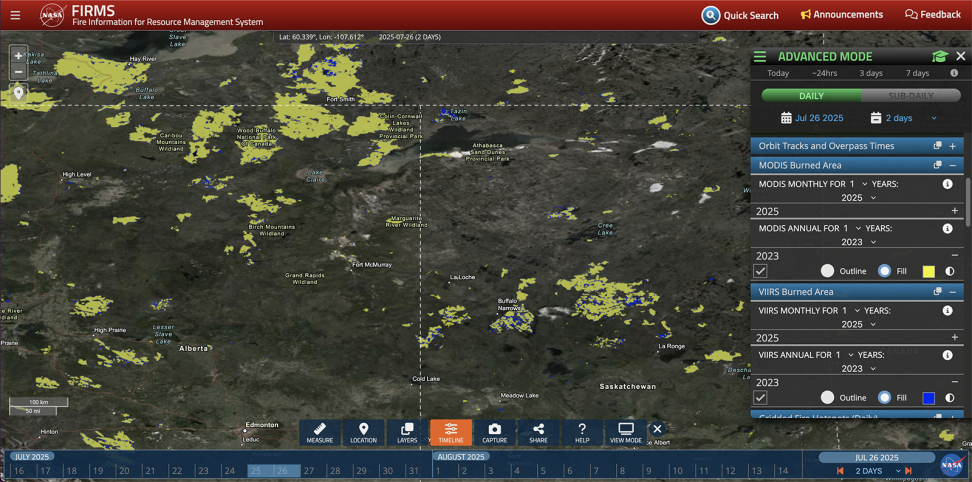The width and height of the screenshot is (972, 482).
Task: Open the View Mode tool
Action: 626,432
